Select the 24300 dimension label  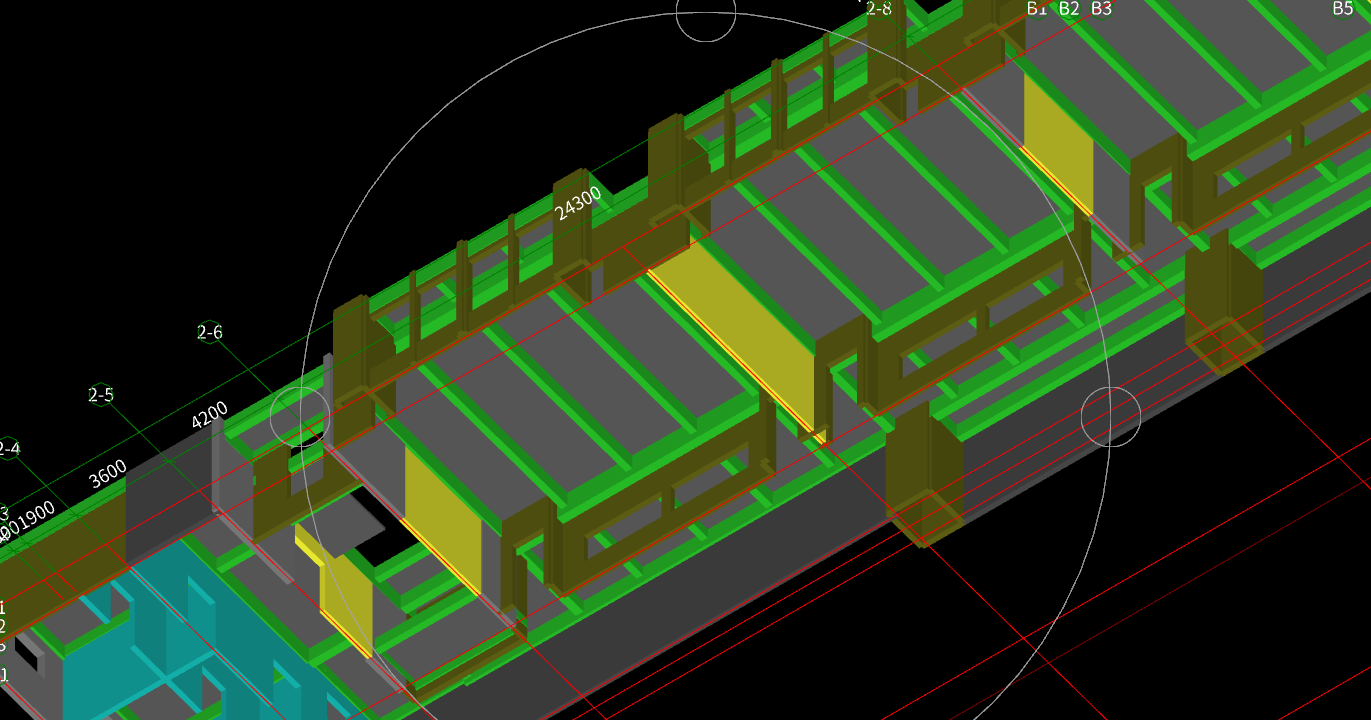[578, 202]
